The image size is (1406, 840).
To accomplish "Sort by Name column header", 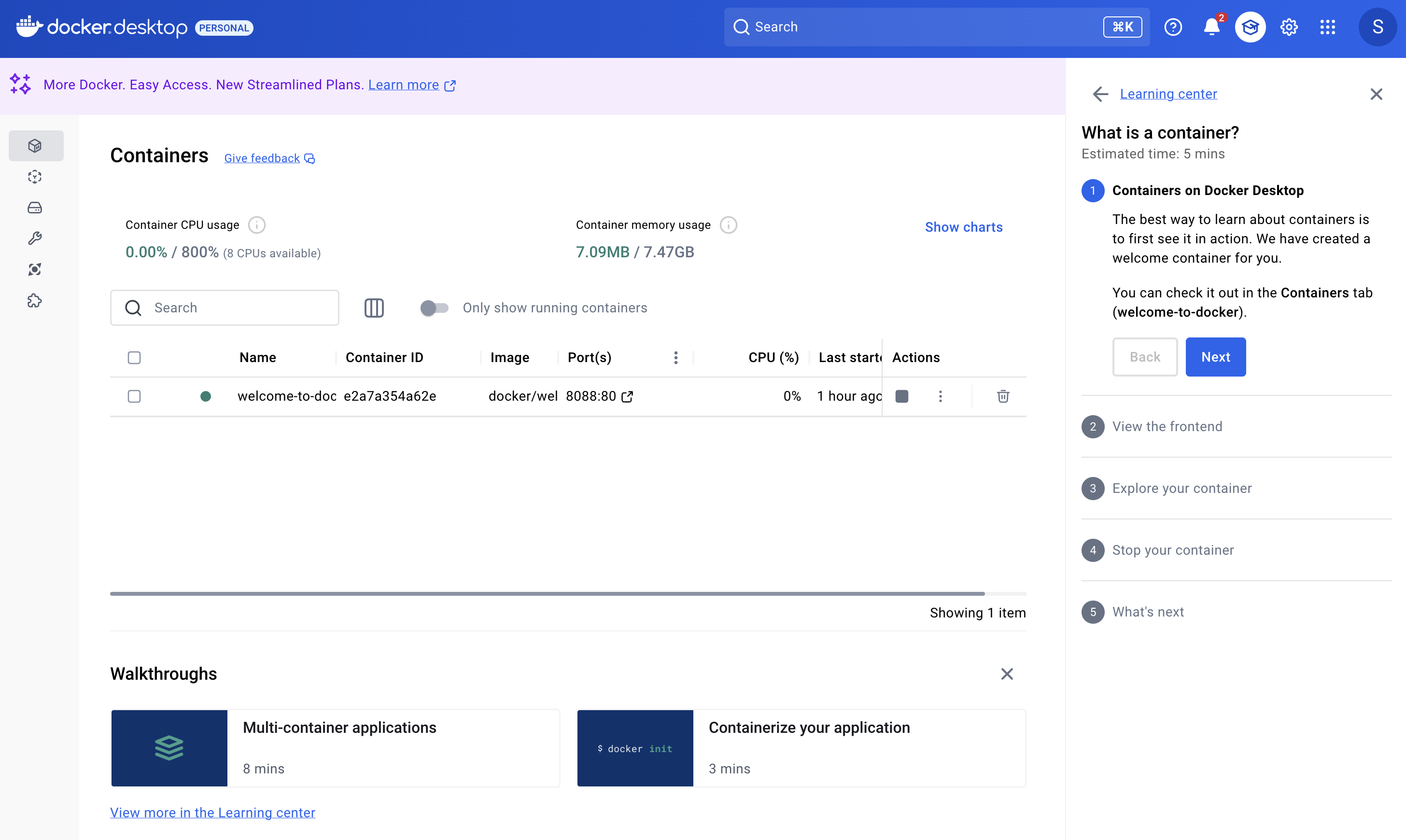I will click(257, 358).
